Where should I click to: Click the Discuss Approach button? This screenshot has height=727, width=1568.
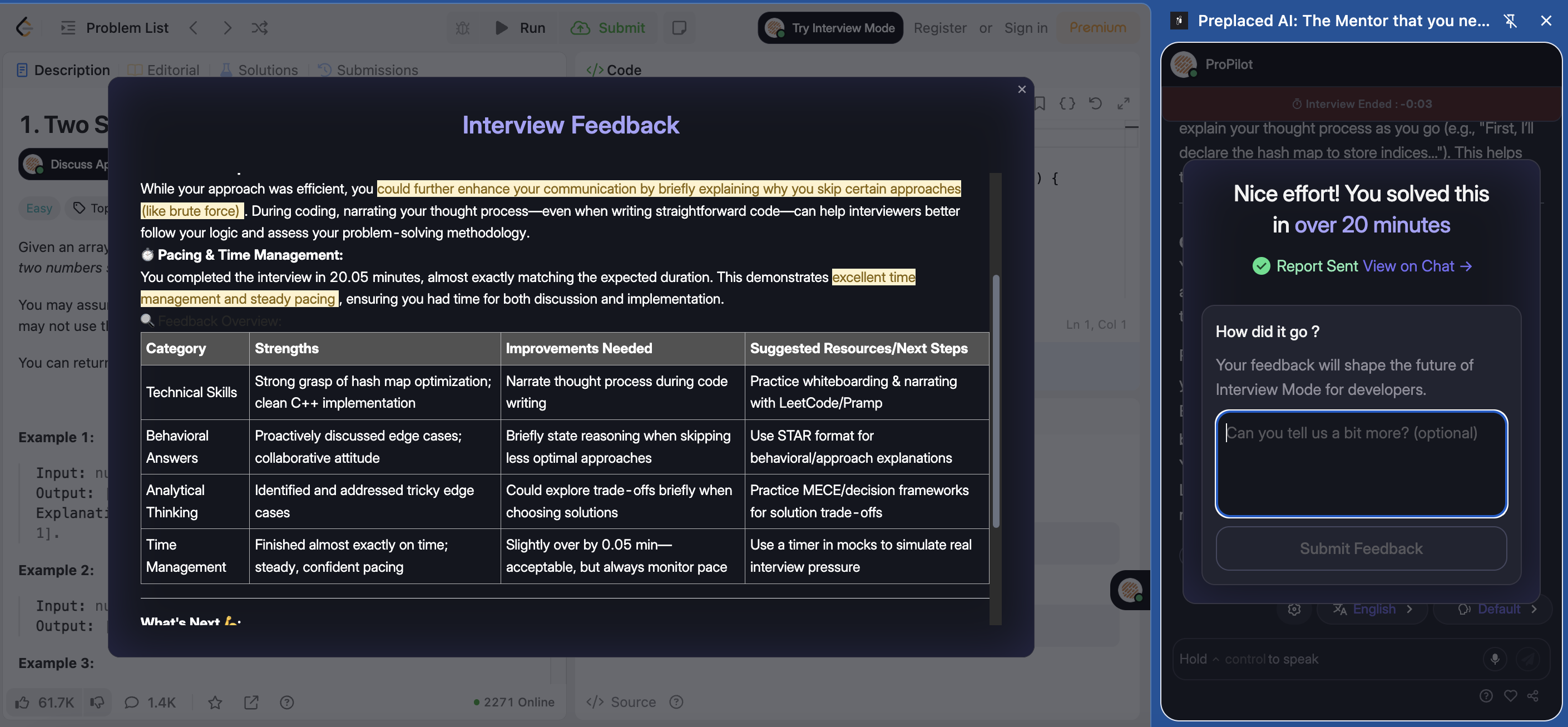click(64, 164)
